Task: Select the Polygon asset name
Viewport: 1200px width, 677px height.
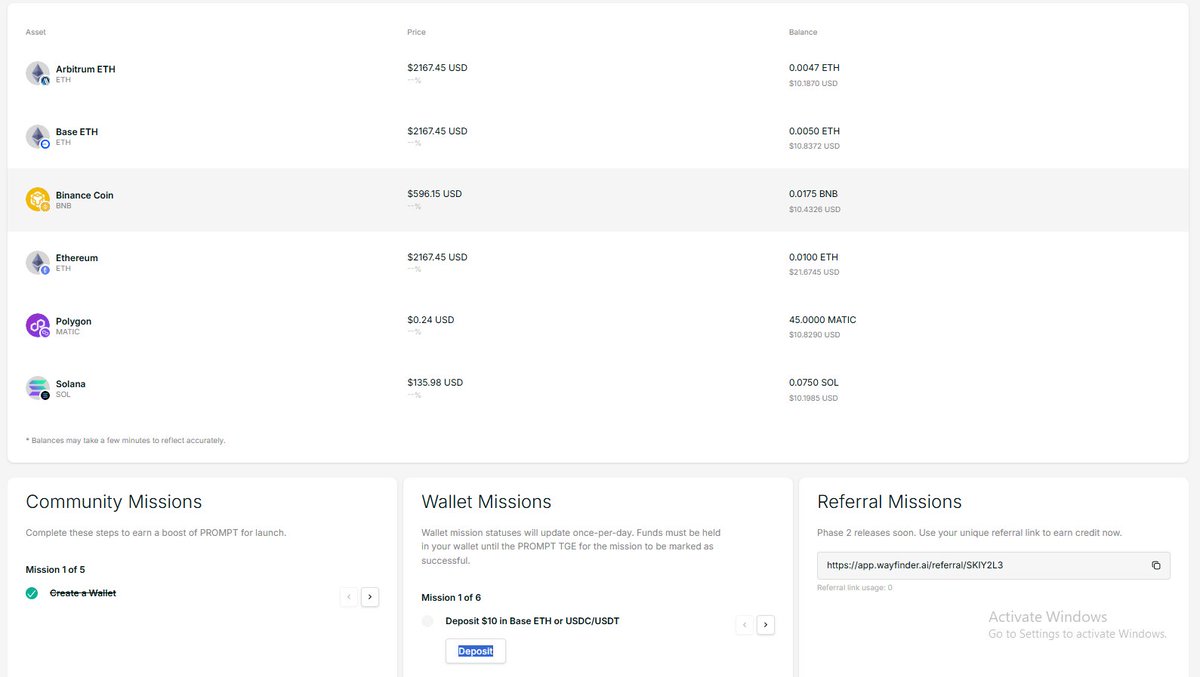Action: coord(74,321)
